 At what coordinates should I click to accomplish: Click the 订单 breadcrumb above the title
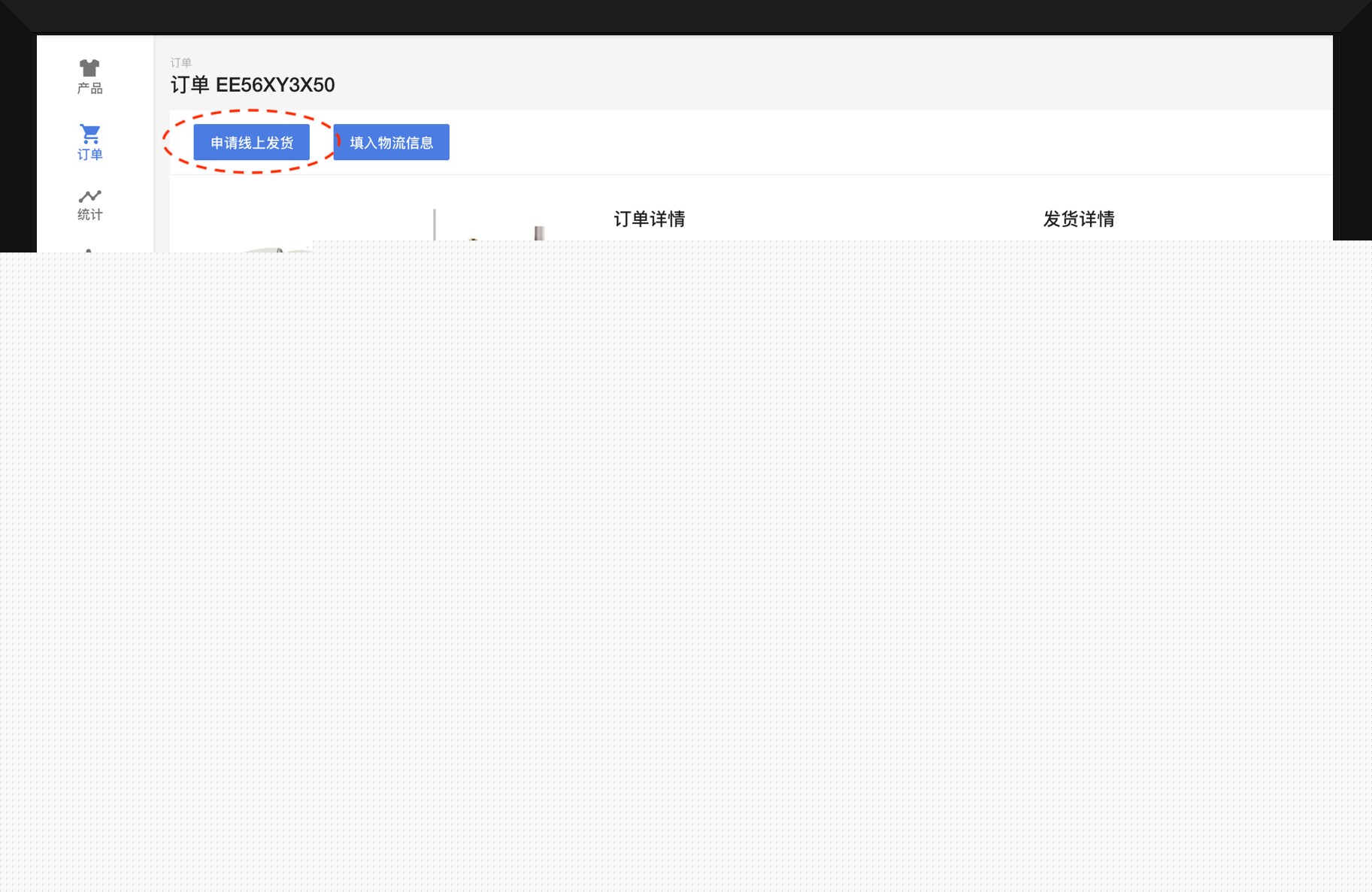tap(181, 62)
